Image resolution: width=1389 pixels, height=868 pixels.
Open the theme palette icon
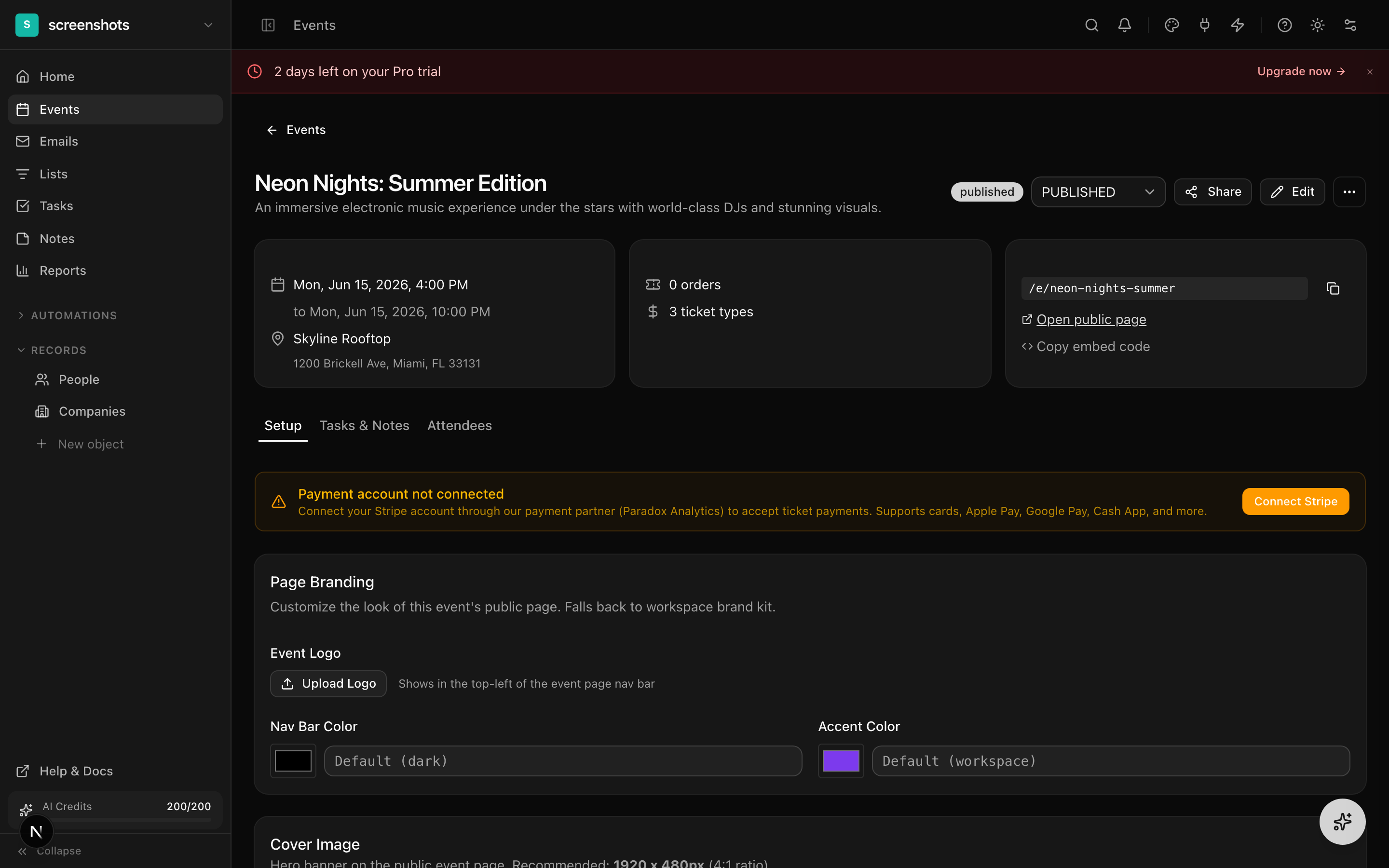pyautogui.click(x=1171, y=25)
